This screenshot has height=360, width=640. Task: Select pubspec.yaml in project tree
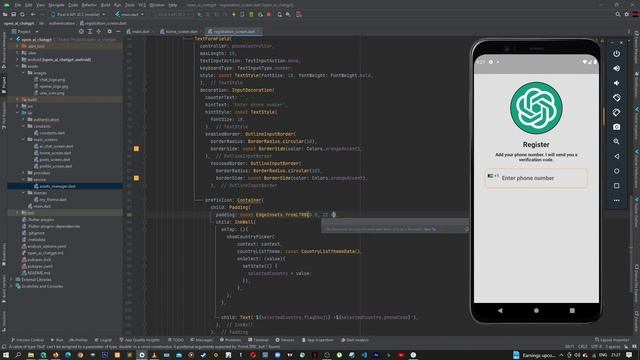click(x=37, y=266)
